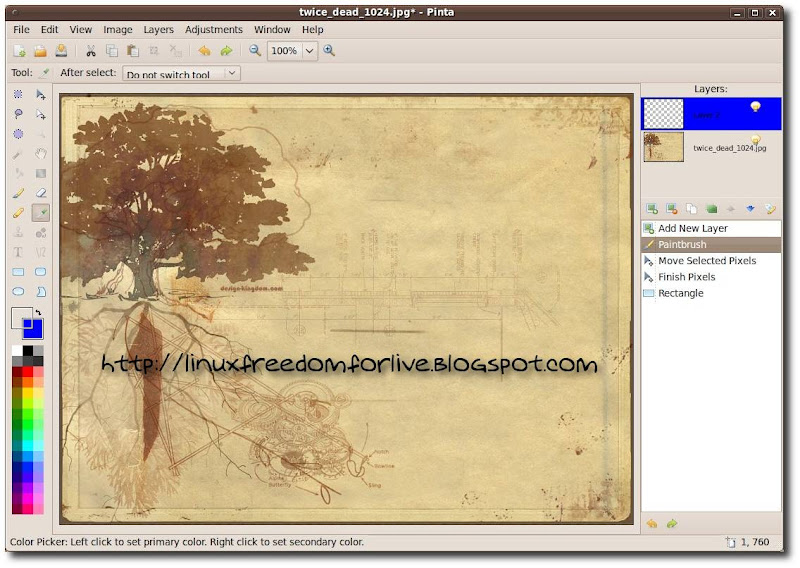This screenshot has height=568, width=800.
Task: Select the Move Selected Pixels tool
Action: pyautogui.click(x=41, y=94)
